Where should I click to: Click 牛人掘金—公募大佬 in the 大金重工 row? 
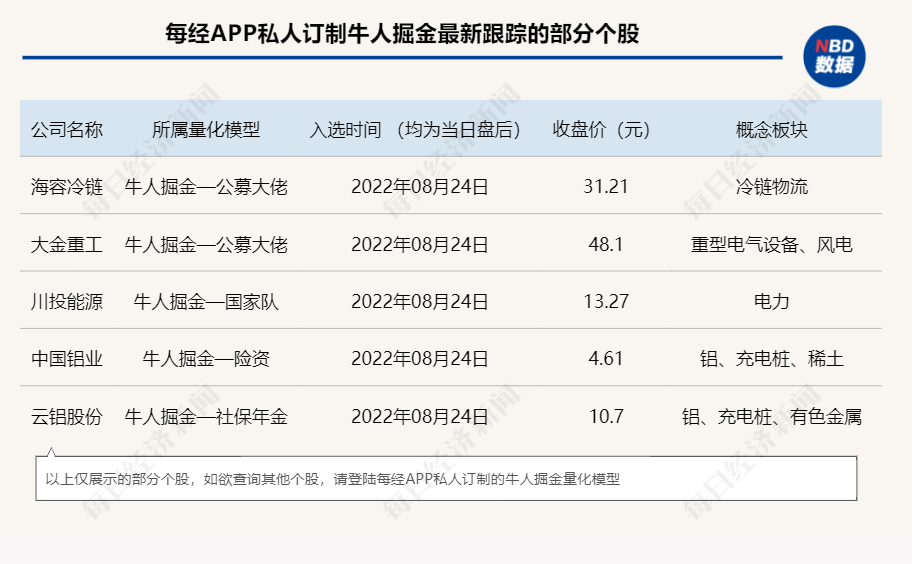206,244
